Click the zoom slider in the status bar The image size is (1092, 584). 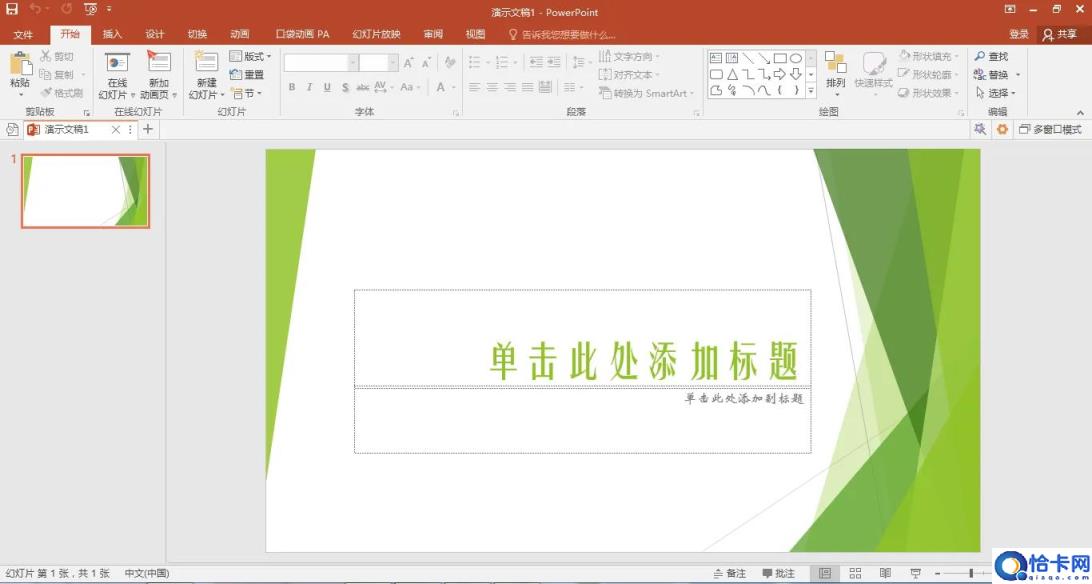click(971, 573)
